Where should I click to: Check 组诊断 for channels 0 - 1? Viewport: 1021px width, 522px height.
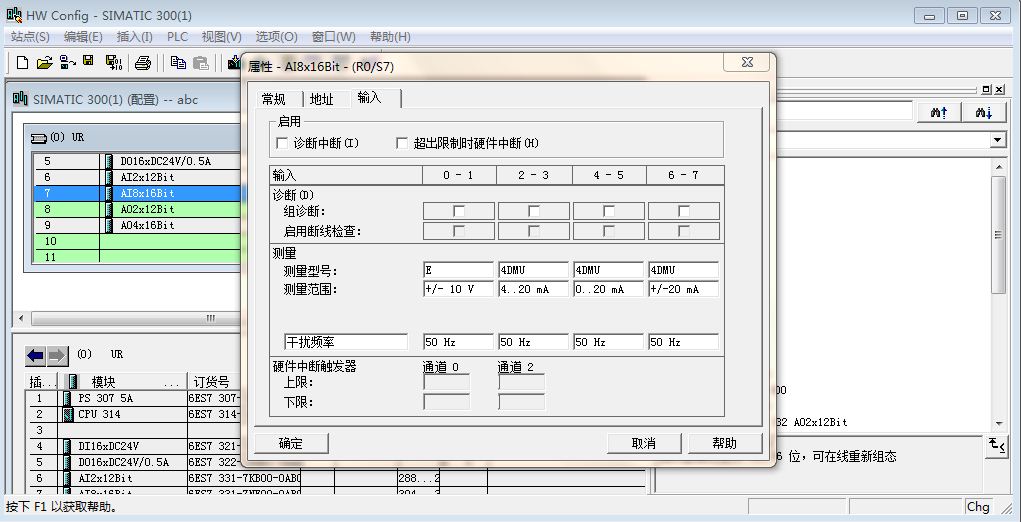(459, 211)
